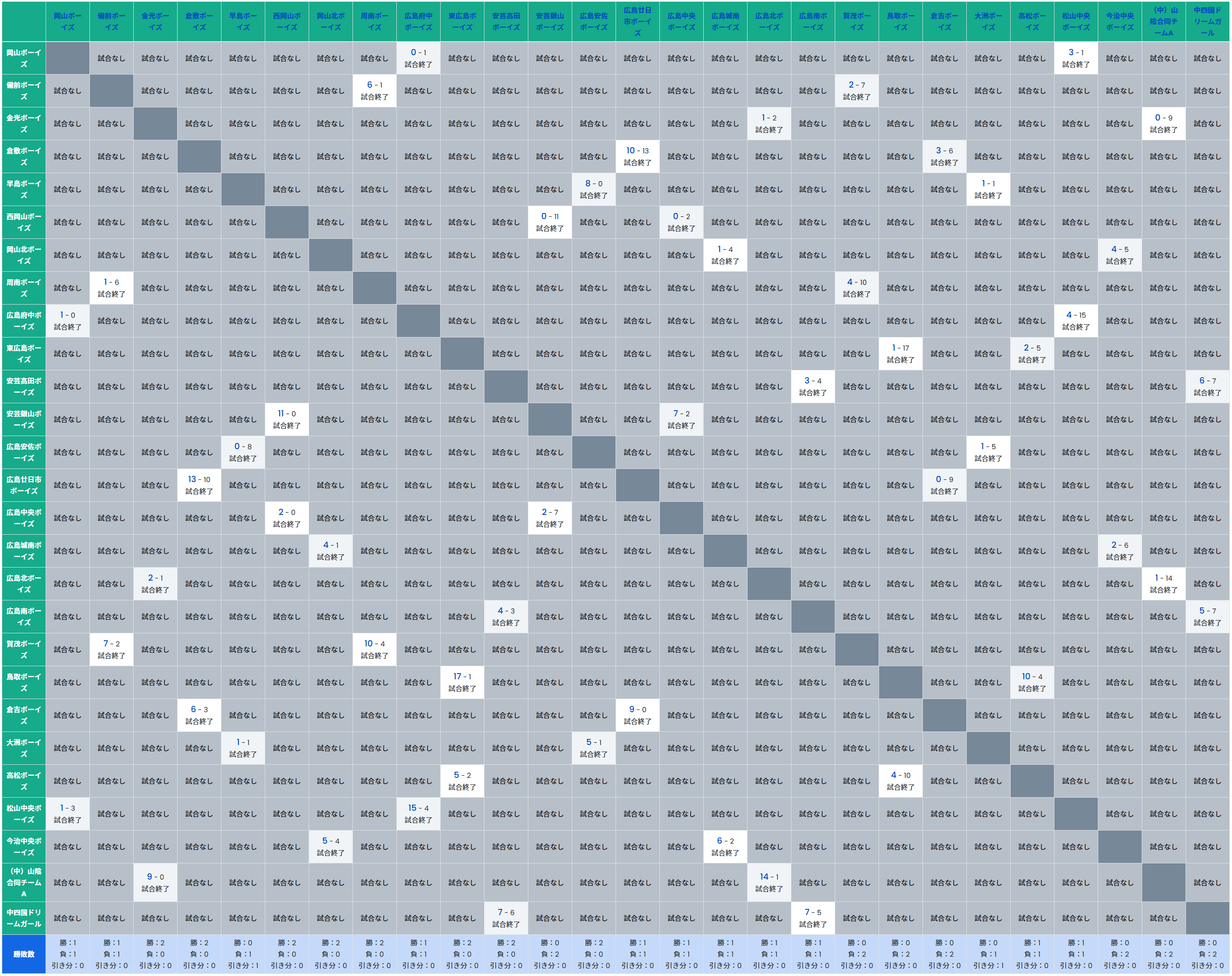
Task: Select the 6 - 7 result in the 安芸高田ボーイズ row
Action: (1207, 381)
